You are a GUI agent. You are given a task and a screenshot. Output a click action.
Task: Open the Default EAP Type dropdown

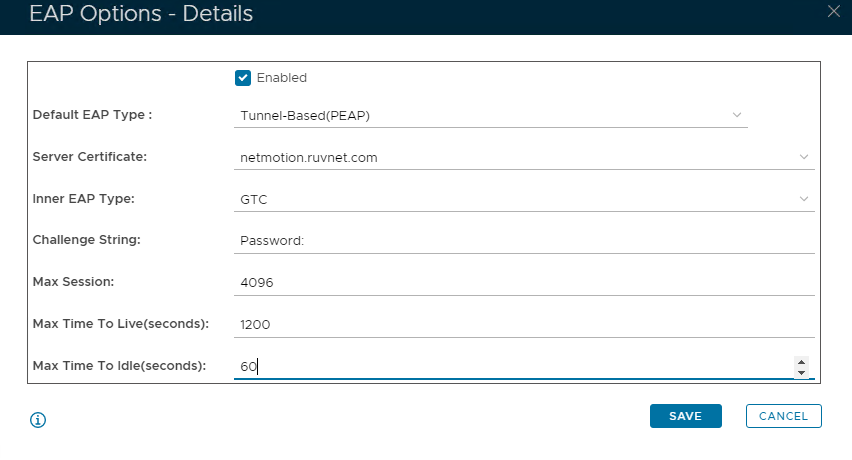[490, 115]
